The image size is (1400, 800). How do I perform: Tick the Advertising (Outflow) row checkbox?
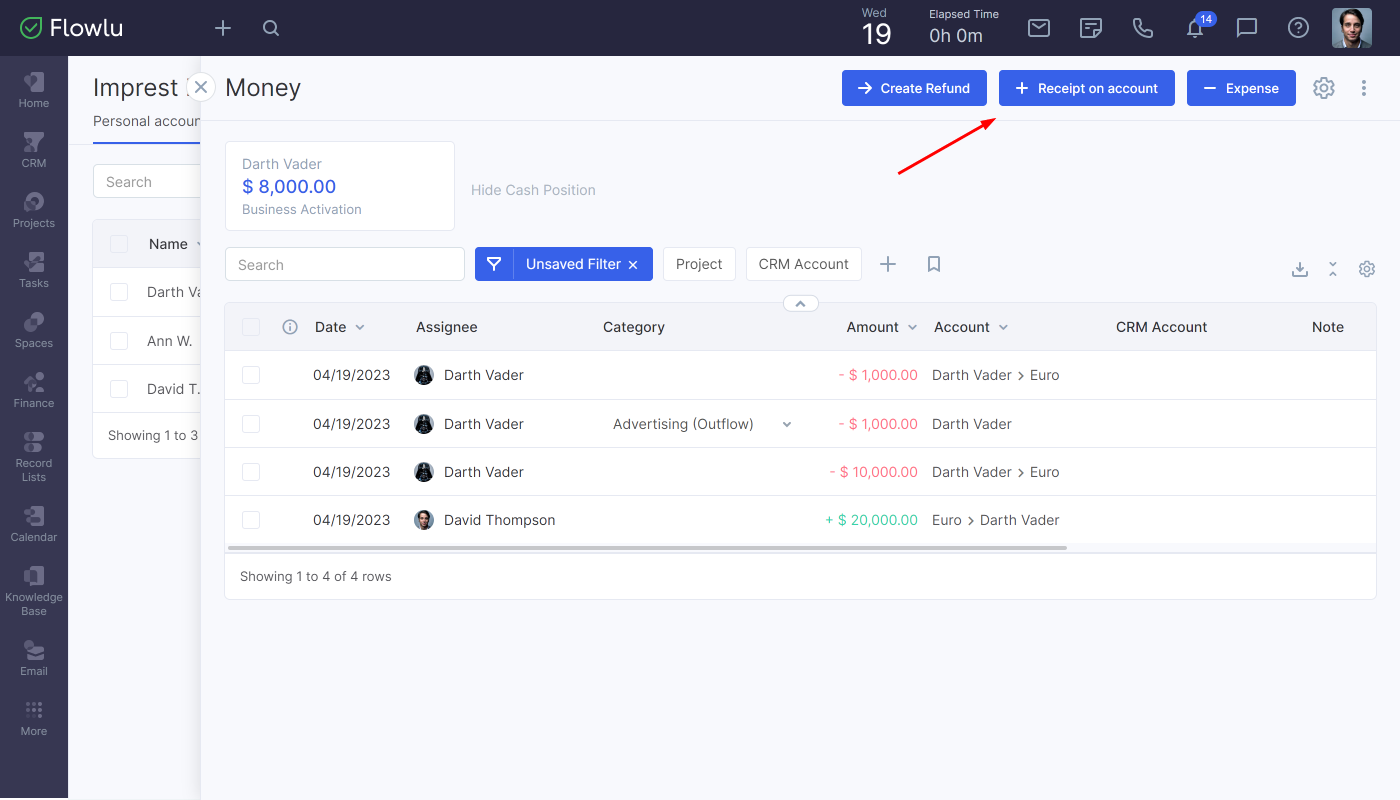point(251,424)
